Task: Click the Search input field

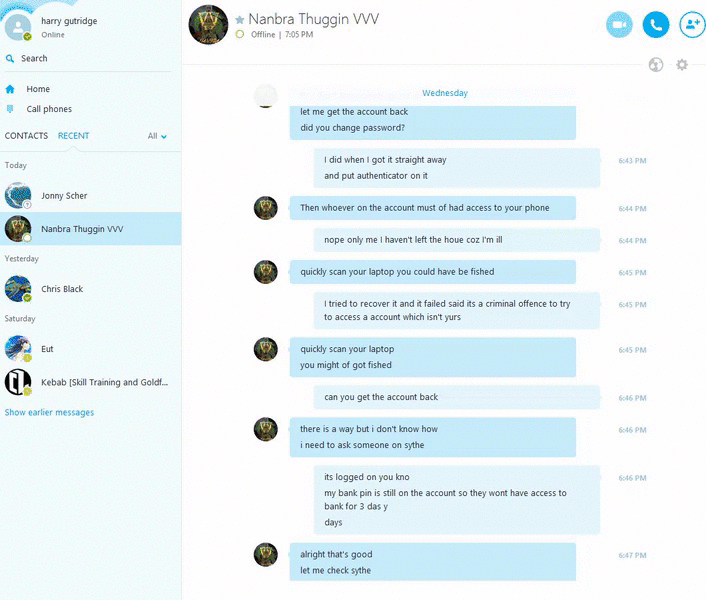Action: click(x=90, y=59)
